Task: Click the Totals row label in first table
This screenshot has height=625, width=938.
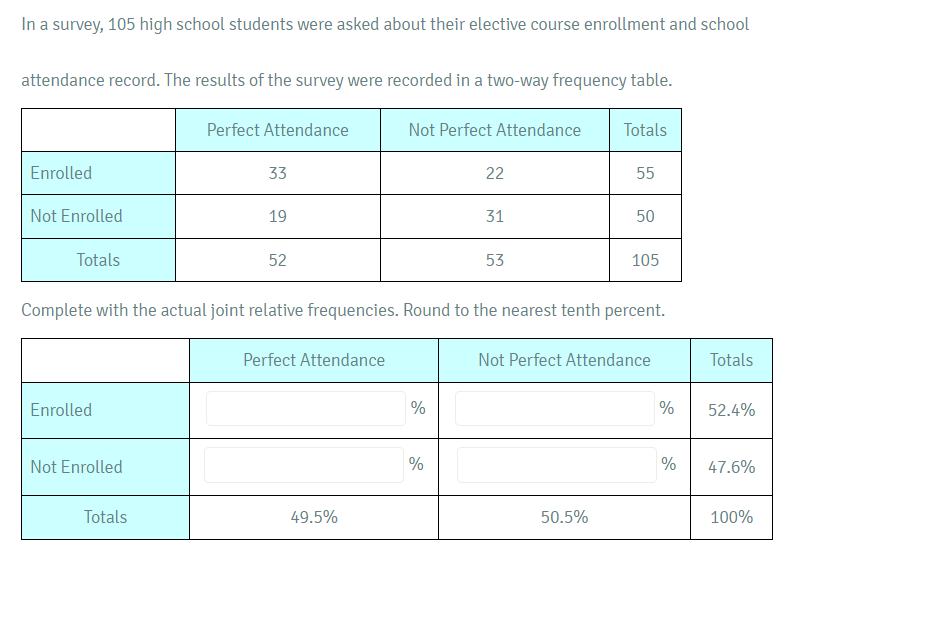Action: (x=98, y=260)
